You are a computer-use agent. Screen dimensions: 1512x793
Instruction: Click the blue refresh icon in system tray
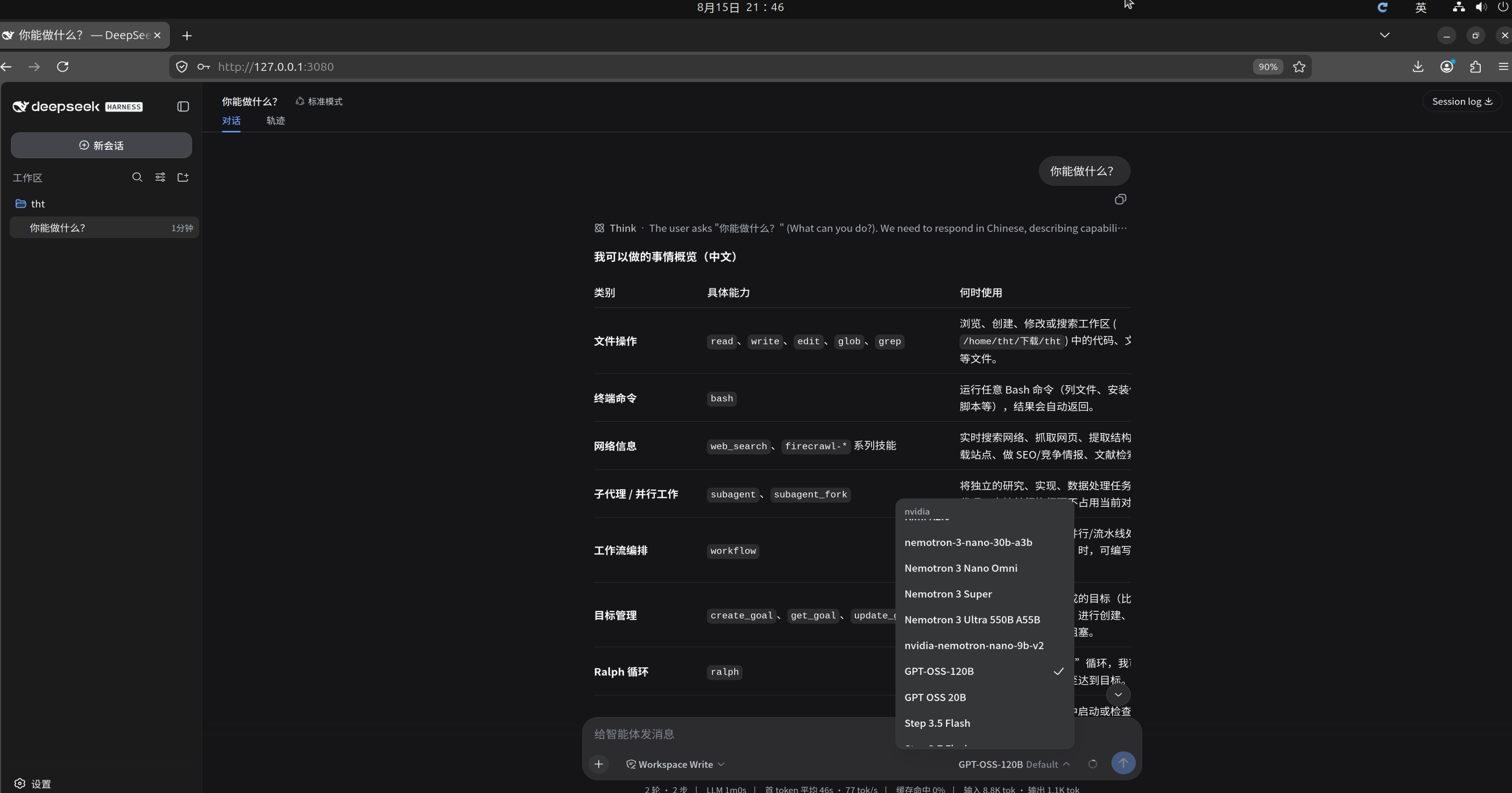[x=1383, y=8]
